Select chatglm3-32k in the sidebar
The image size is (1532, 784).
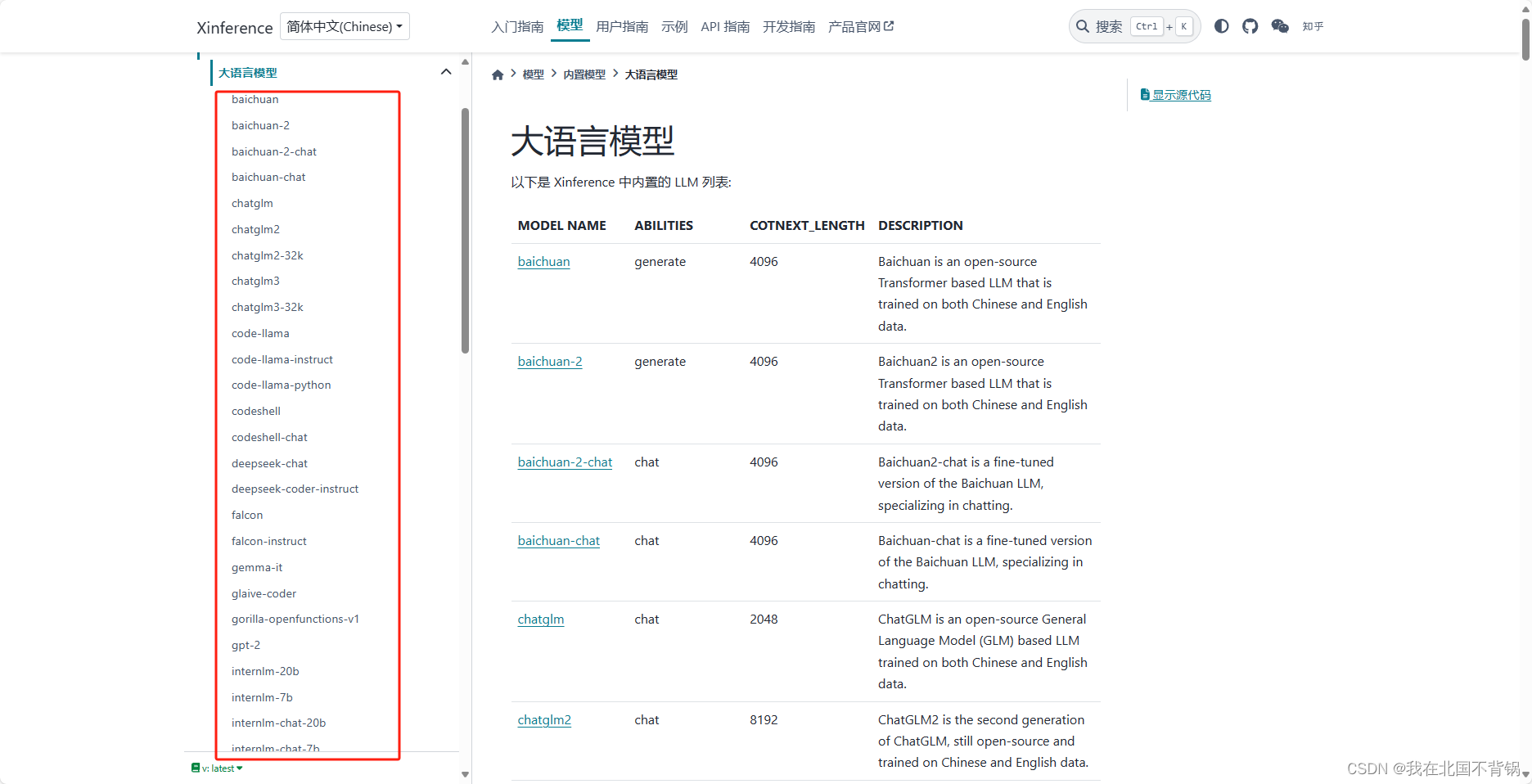tap(267, 307)
